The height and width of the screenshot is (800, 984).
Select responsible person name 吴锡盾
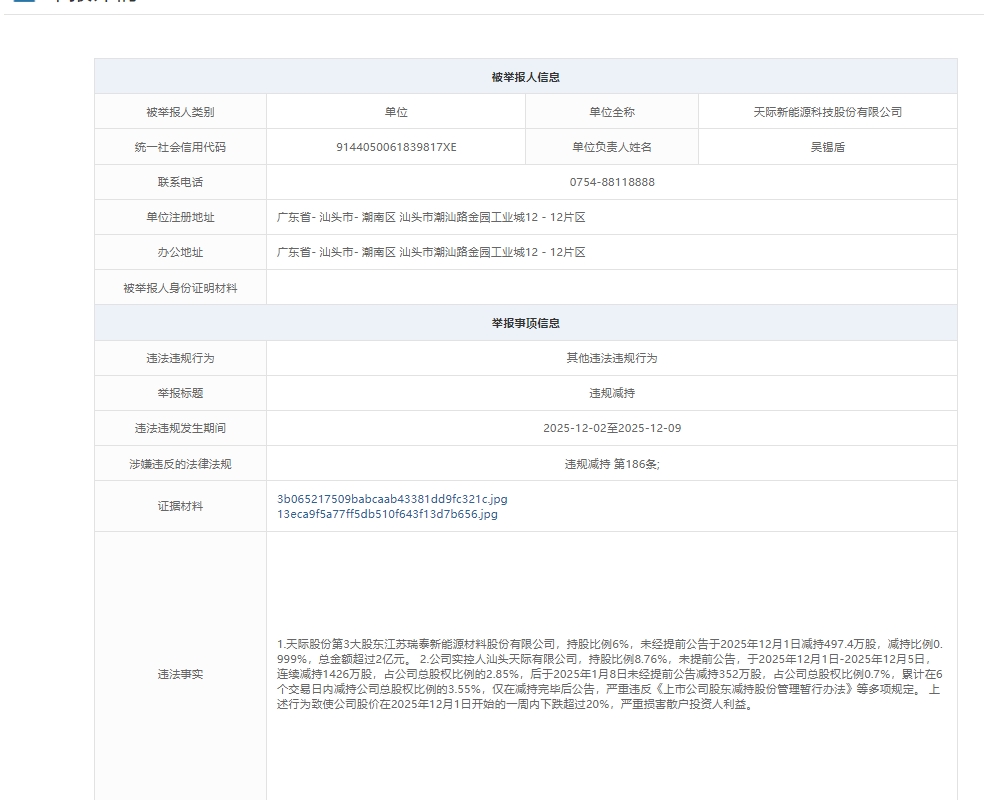click(x=828, y=147)
